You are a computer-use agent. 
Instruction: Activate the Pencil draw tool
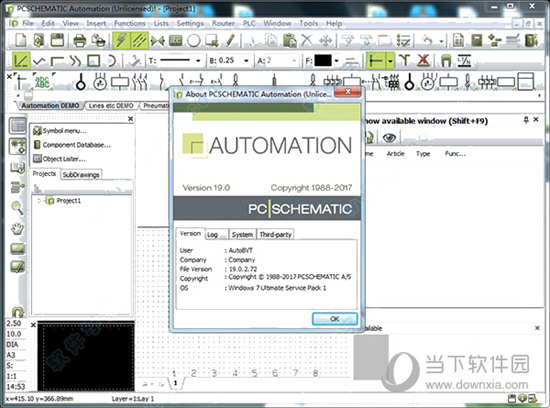click(x=230, y=40)
